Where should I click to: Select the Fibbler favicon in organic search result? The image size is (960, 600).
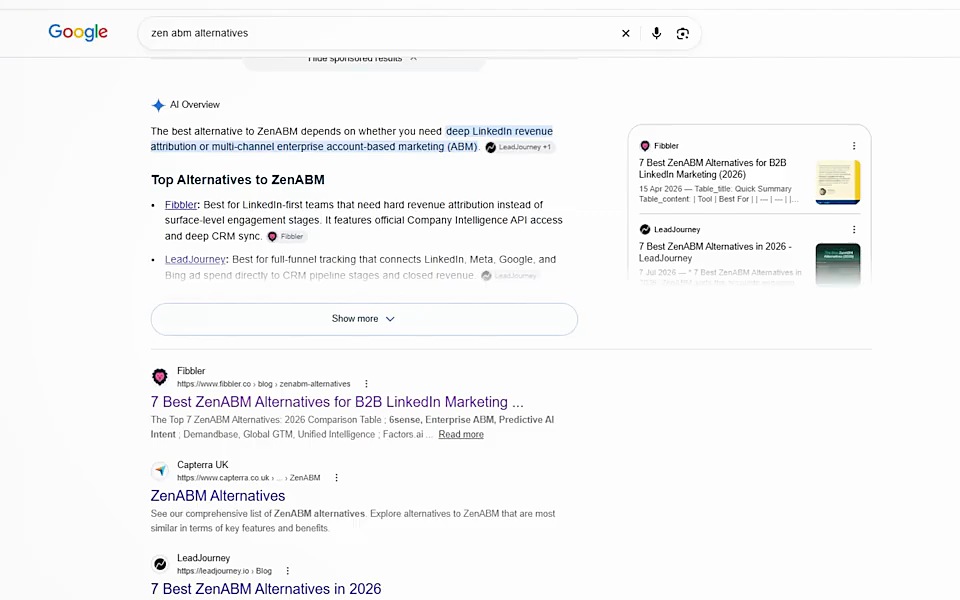160,377
